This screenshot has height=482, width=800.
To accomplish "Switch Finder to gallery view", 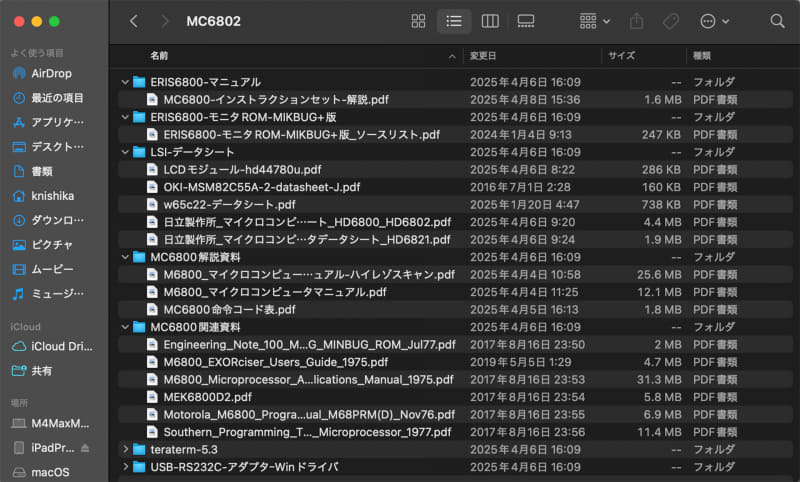I will [526, 21].
